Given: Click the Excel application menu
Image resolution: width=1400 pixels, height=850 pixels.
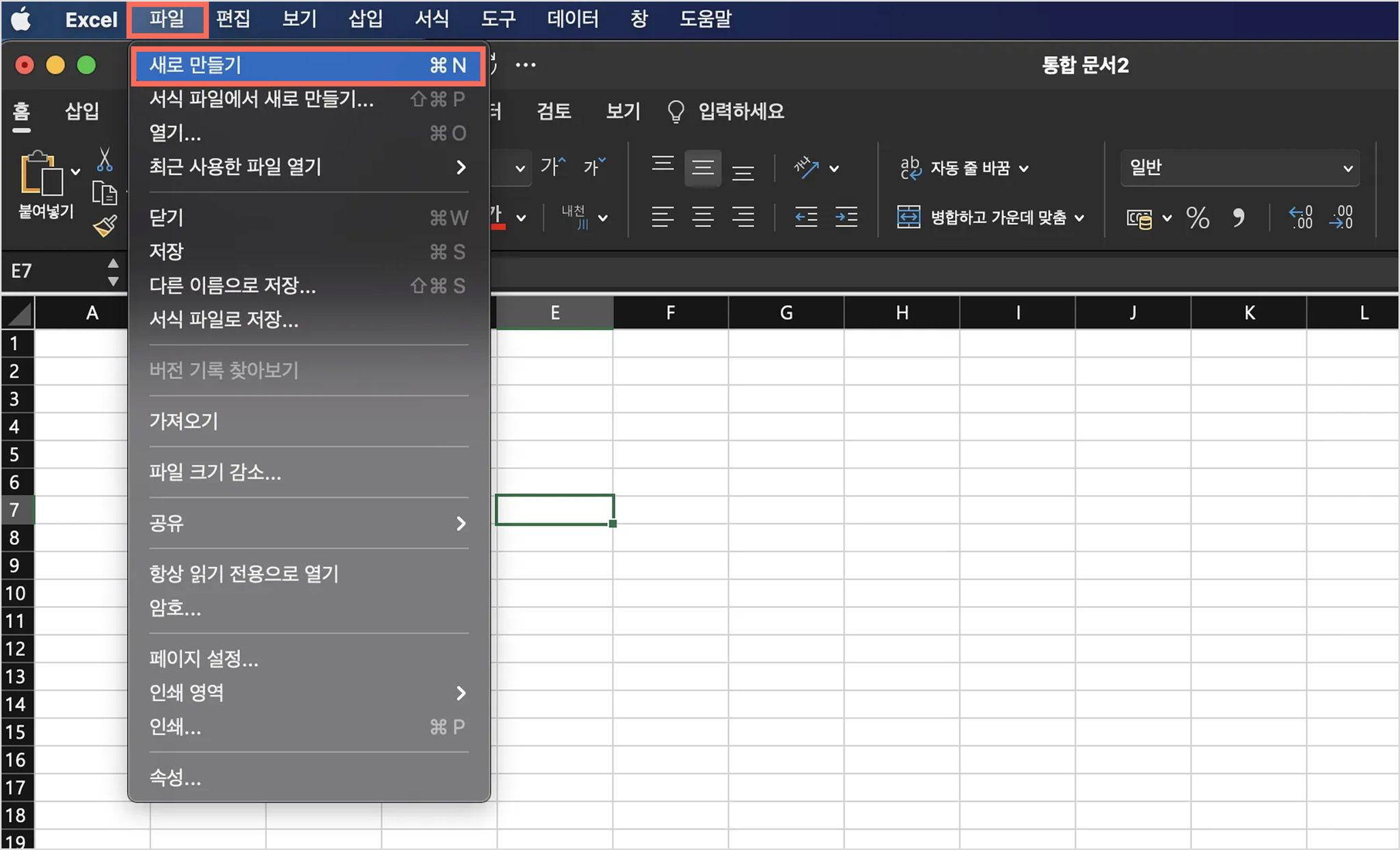Looking at the screenshot, I should [91, 19].
